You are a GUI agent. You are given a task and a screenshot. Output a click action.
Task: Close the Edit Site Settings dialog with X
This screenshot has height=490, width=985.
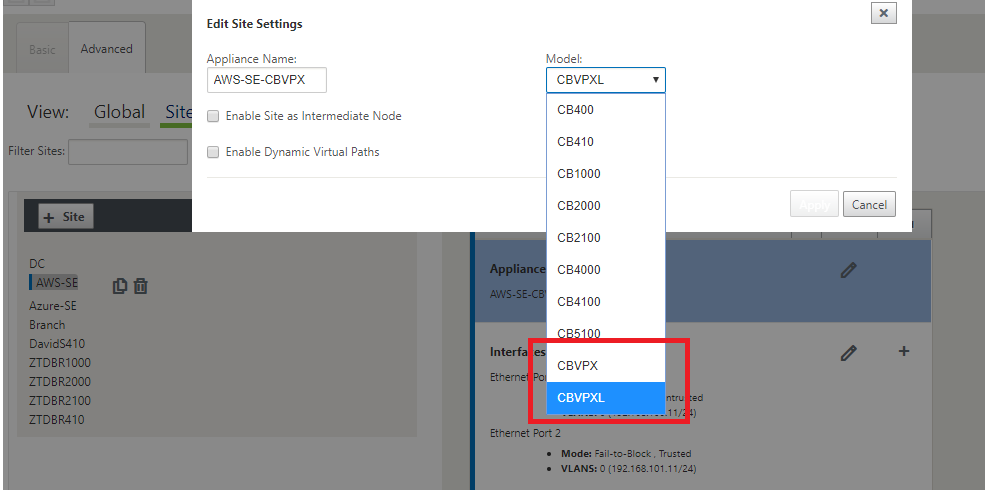click(883, 13)
